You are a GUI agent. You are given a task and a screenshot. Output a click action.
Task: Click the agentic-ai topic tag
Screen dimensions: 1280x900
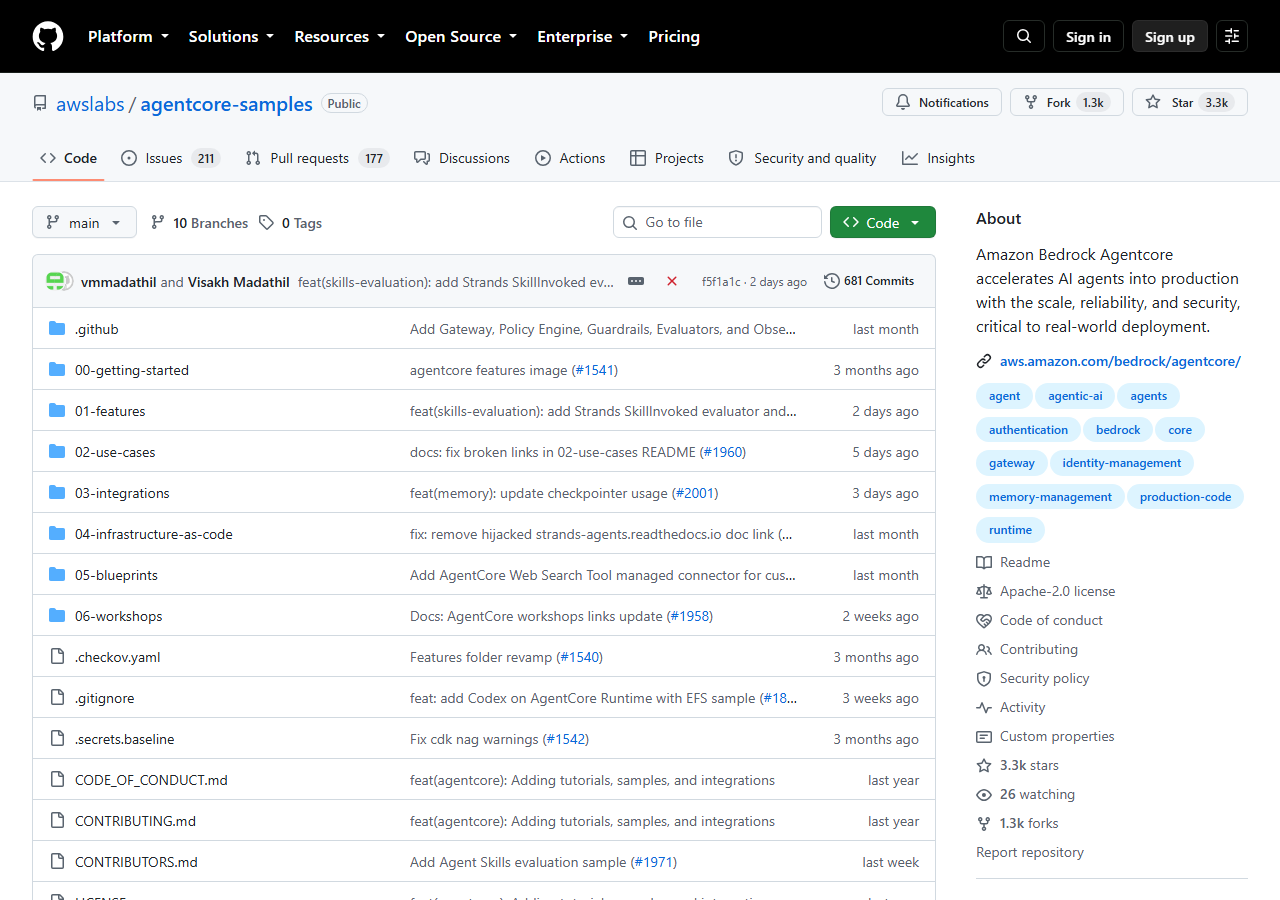(1075, 396)
